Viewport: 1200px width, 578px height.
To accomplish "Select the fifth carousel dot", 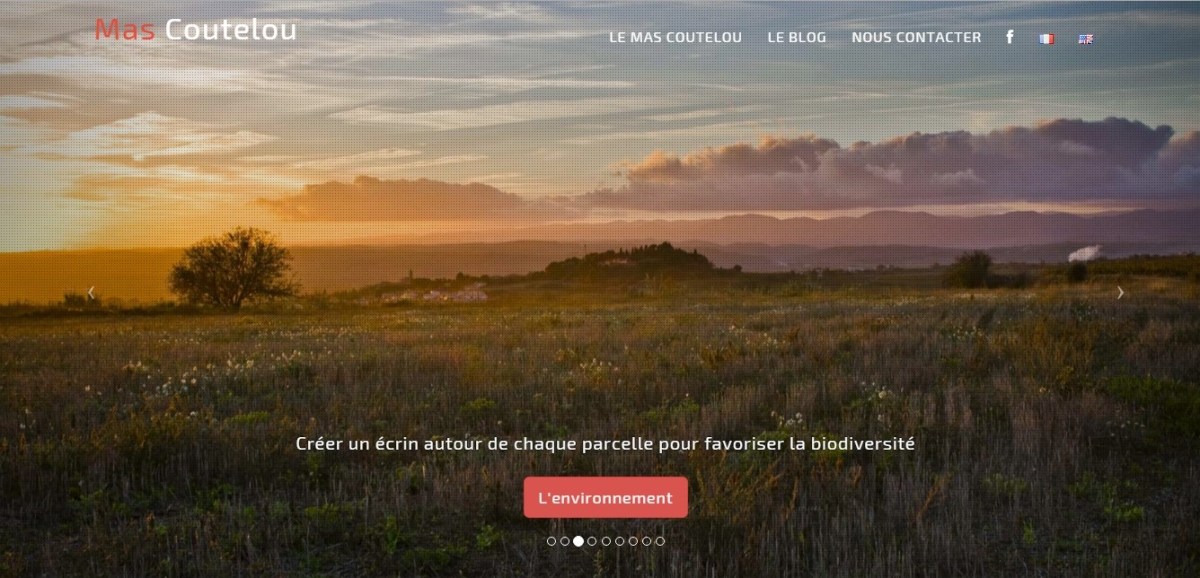I will pos(606,541).
